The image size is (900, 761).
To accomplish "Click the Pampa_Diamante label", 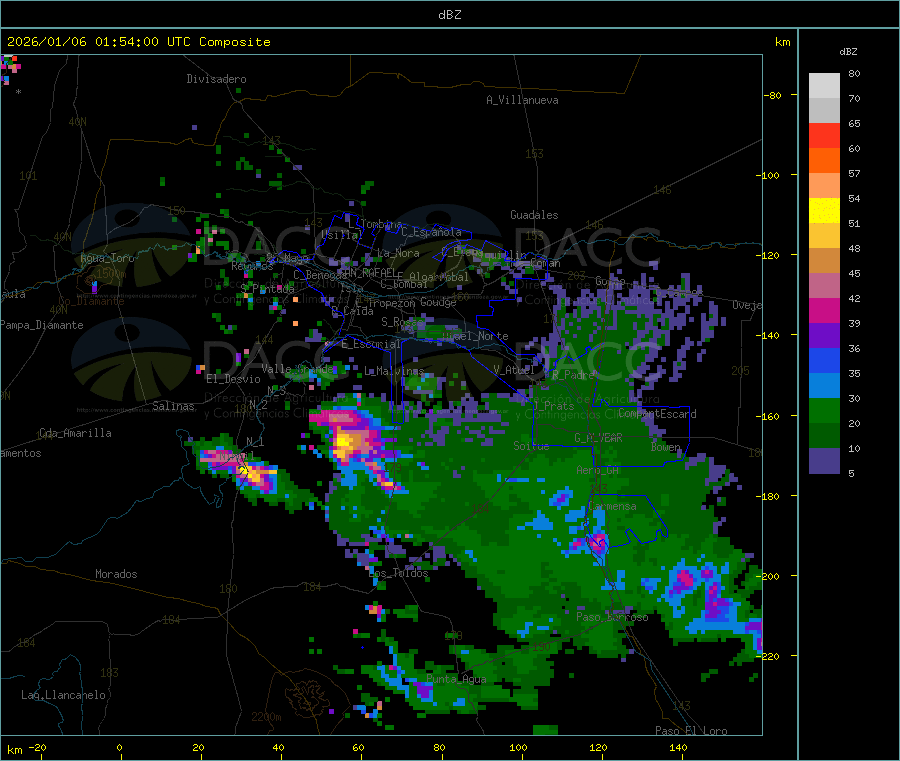I will point(42,325).
